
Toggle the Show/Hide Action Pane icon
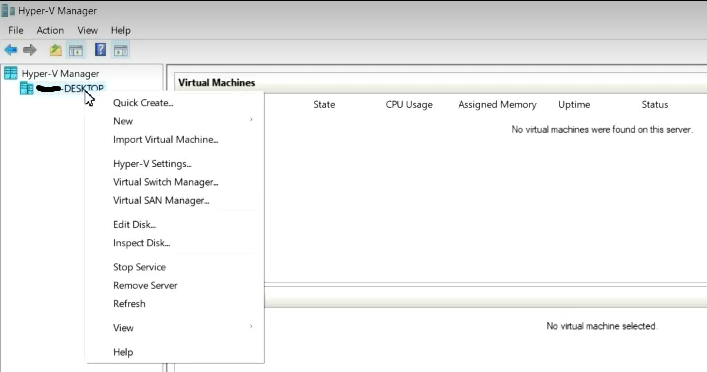click(x=120, y=50)
